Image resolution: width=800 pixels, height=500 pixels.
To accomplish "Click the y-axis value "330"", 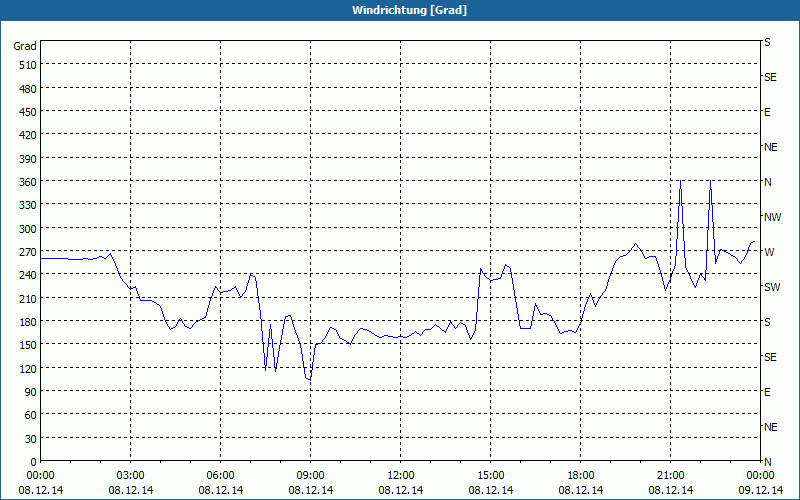I will [x=28, y=205].
